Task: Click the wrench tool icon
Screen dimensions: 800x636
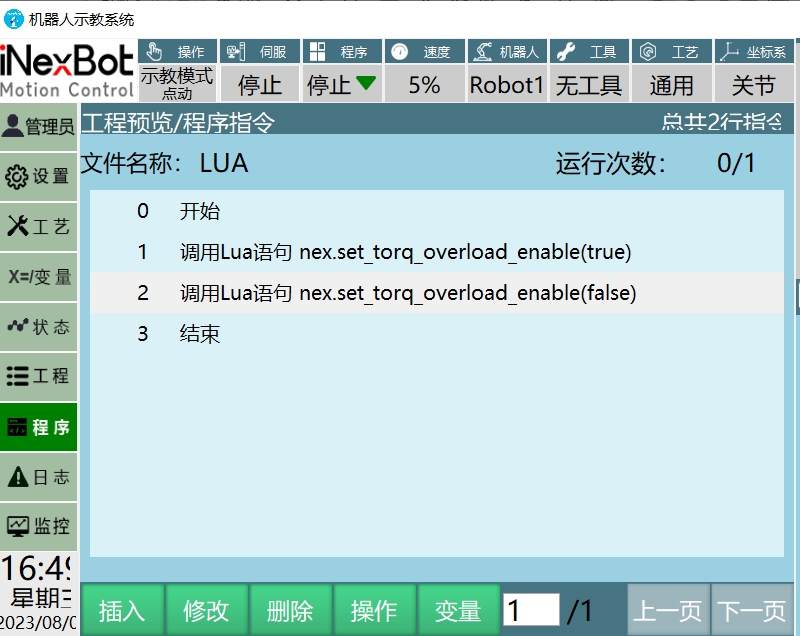Action: point(565,52)
